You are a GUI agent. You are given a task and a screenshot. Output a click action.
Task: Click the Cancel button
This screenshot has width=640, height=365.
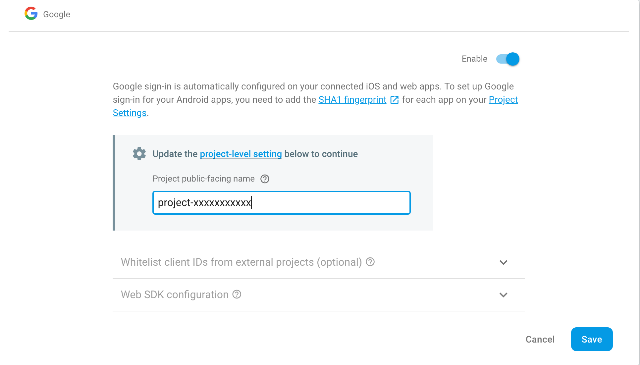[x=540, y=339]
